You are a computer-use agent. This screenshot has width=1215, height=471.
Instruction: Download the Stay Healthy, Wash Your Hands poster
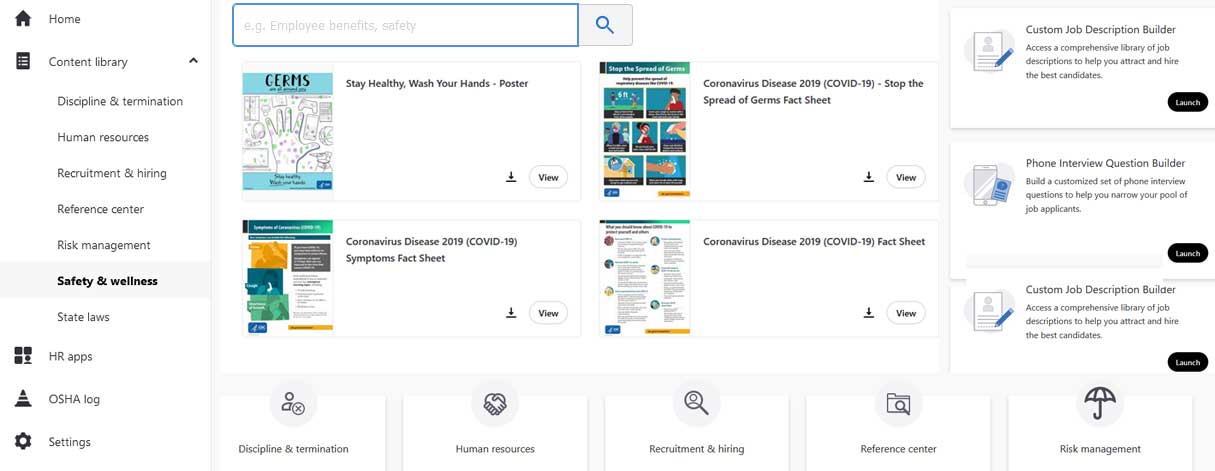(x=511, y=177)
